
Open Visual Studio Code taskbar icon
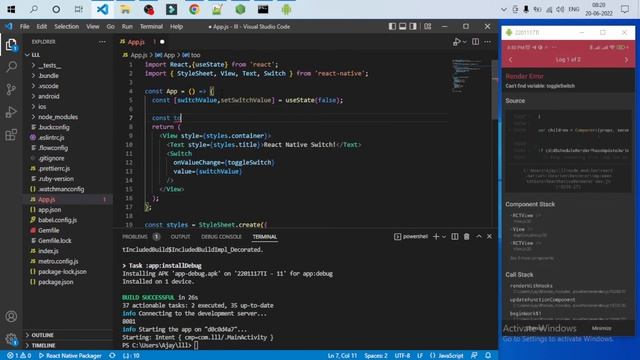[102, 9]
